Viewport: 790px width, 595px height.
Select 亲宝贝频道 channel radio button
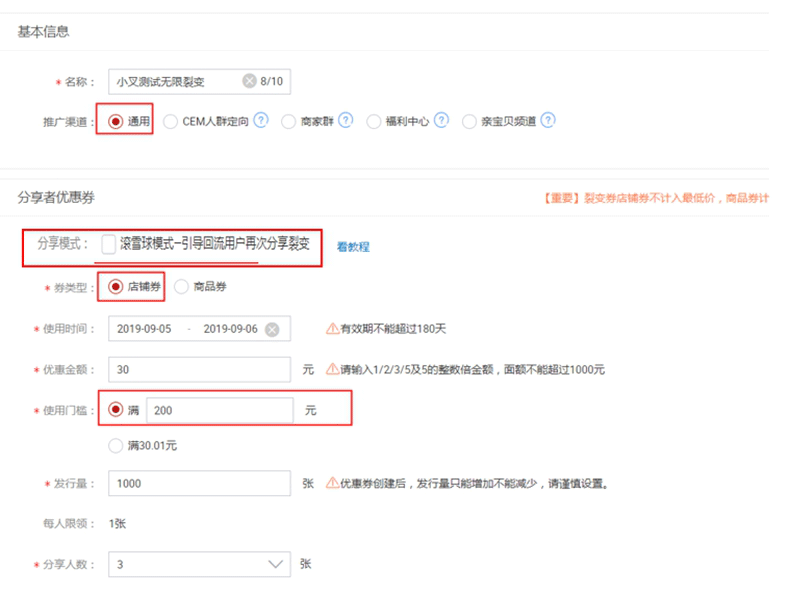[470, 121]
